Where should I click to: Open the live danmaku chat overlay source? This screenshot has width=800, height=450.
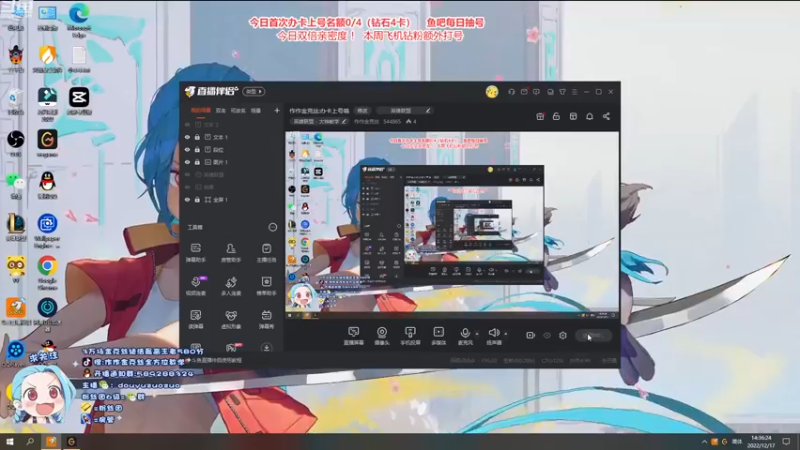point(353,336)
